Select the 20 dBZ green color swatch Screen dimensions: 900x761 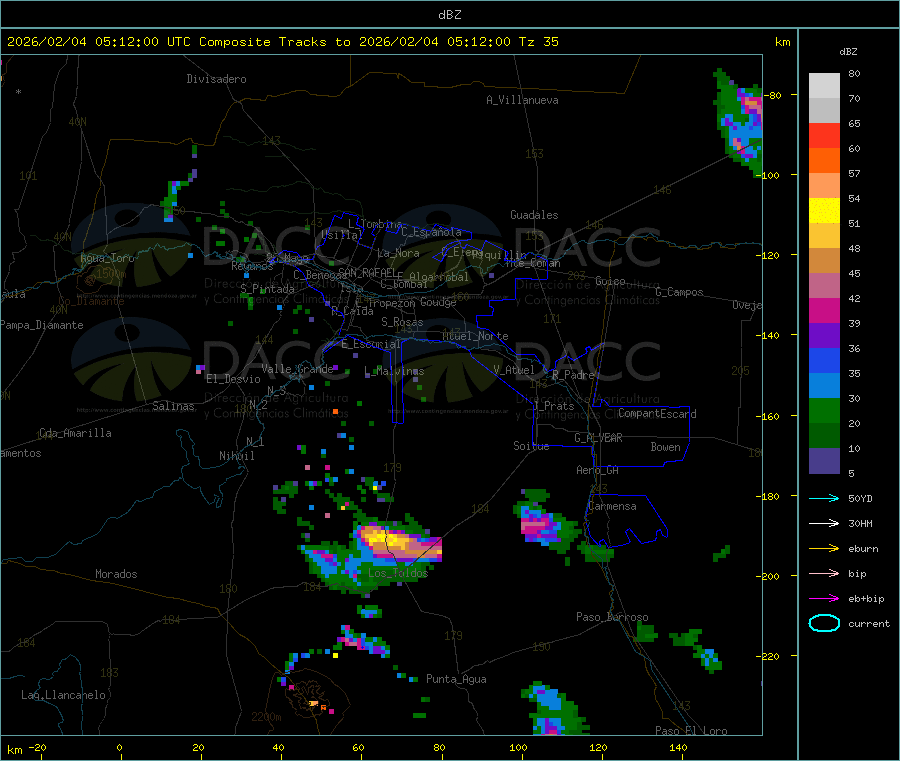824,410
